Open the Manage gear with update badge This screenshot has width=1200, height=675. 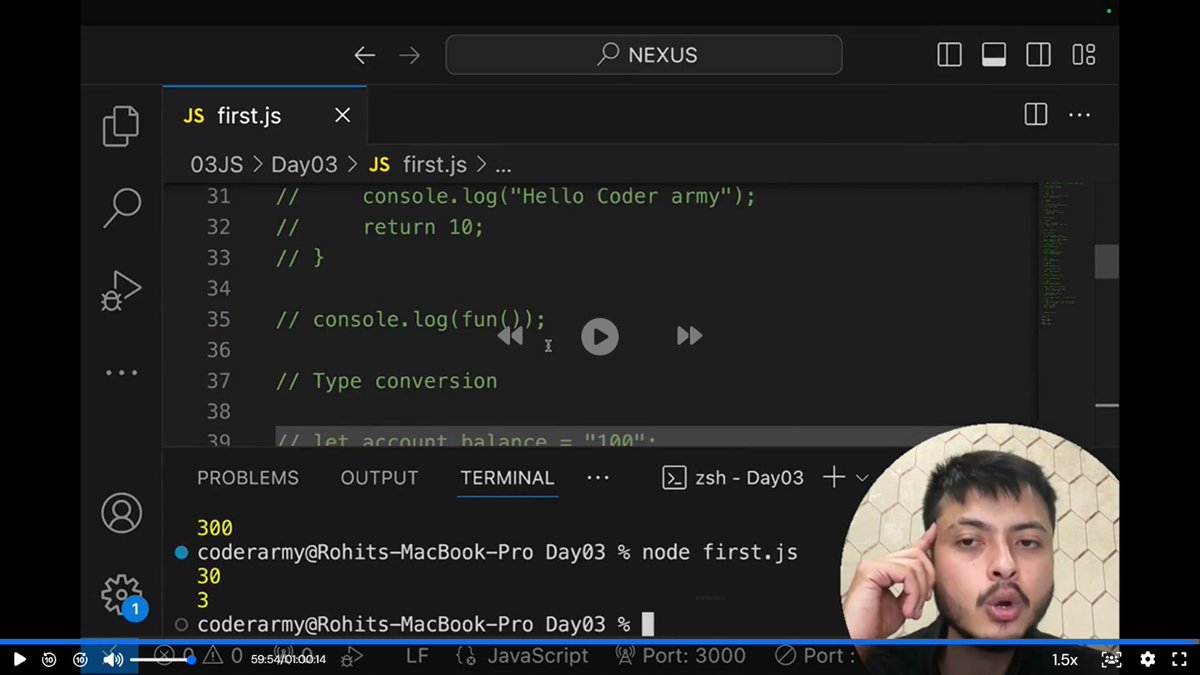[x=123, y=596]
